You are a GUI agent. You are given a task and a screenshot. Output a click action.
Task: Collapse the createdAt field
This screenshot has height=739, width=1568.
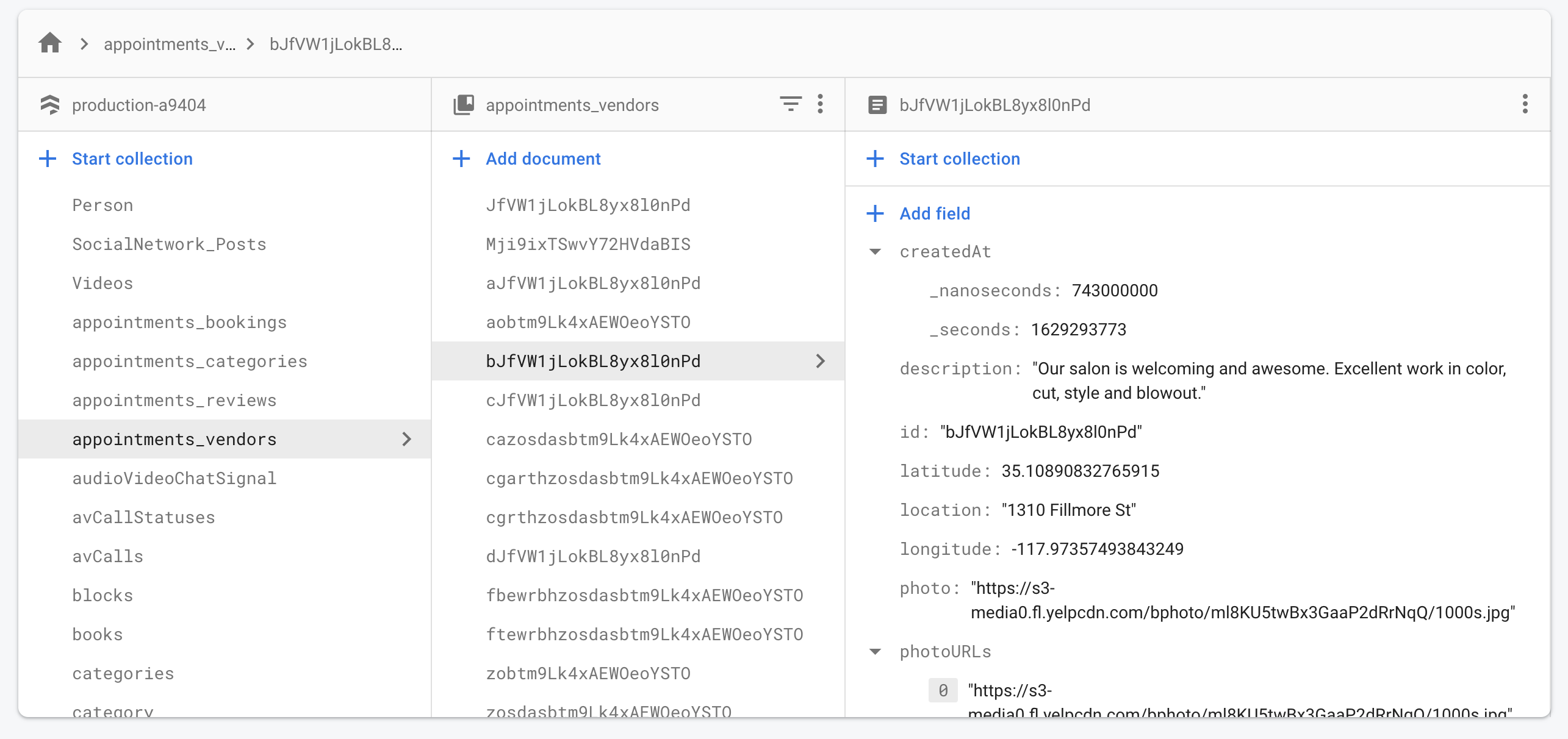pyautogui.click(x=875, y=252)
